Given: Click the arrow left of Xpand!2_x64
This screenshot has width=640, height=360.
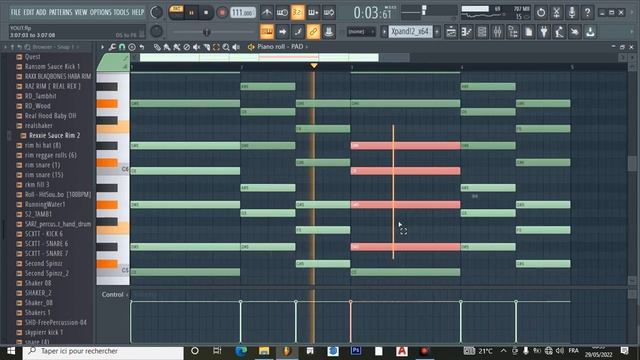Looking at the screenshot, I should pos(384,31).
